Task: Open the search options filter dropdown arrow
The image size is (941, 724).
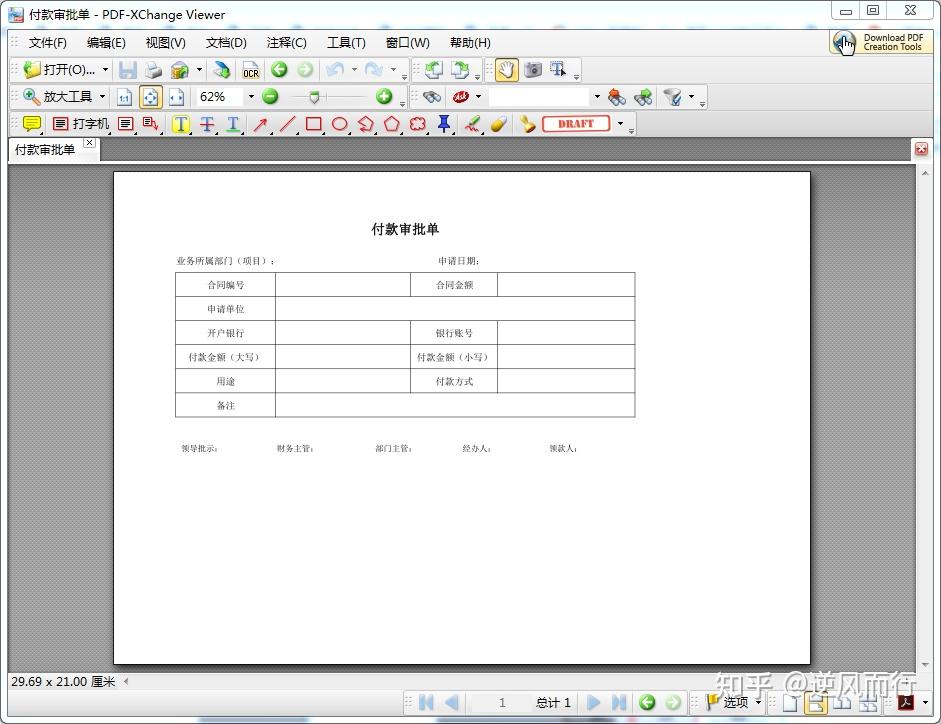Action: (691, 97)
